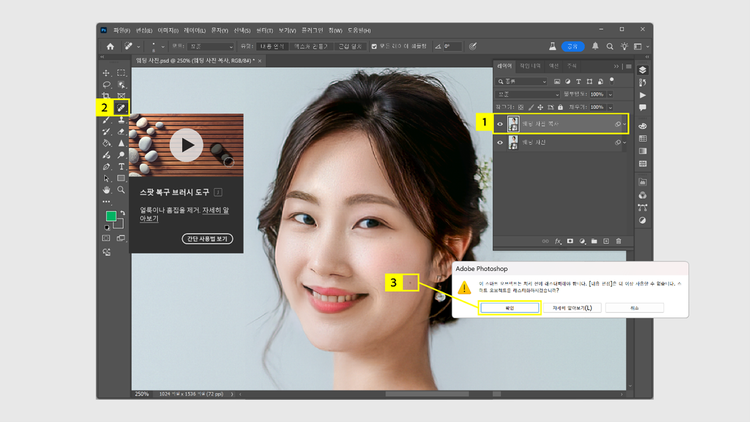This screenshot has height=422, width=750.
Task: Select the Move tool in toolbar
Action: 106,73
